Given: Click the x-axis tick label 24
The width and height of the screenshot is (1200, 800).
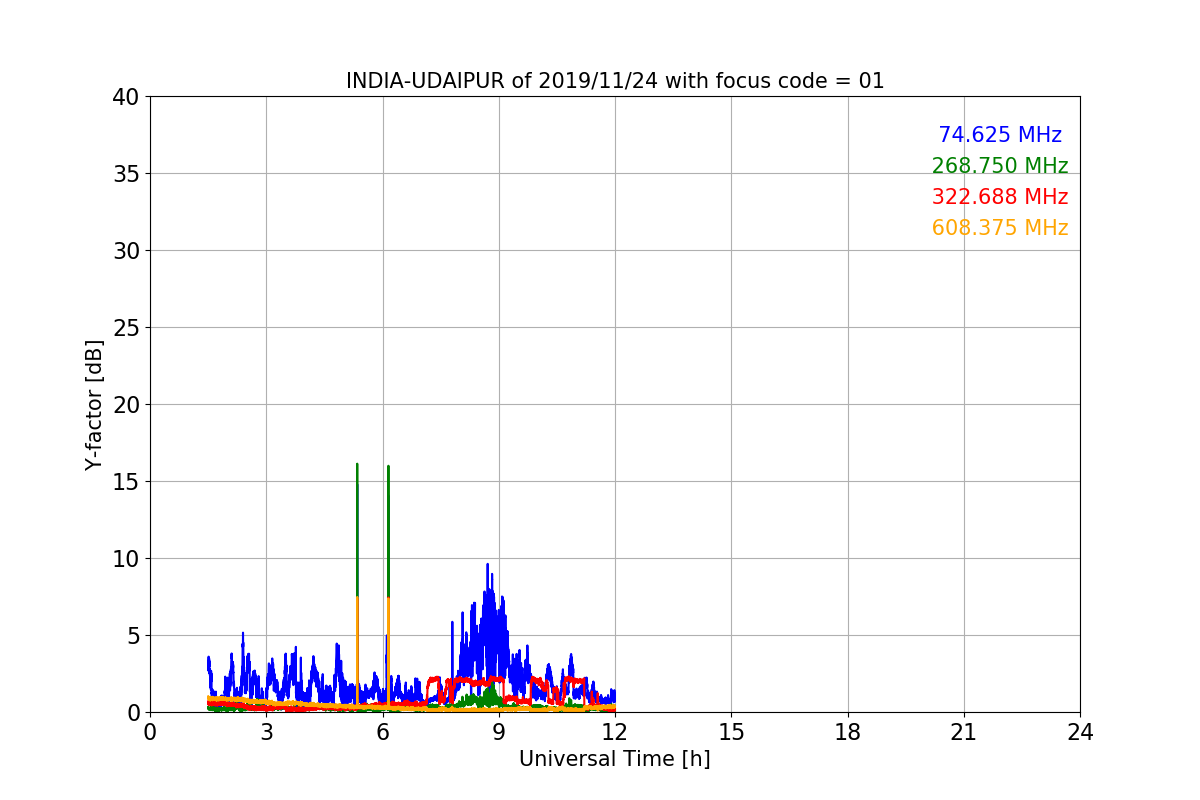Looking at the screenshot, I should (1080, 732).
